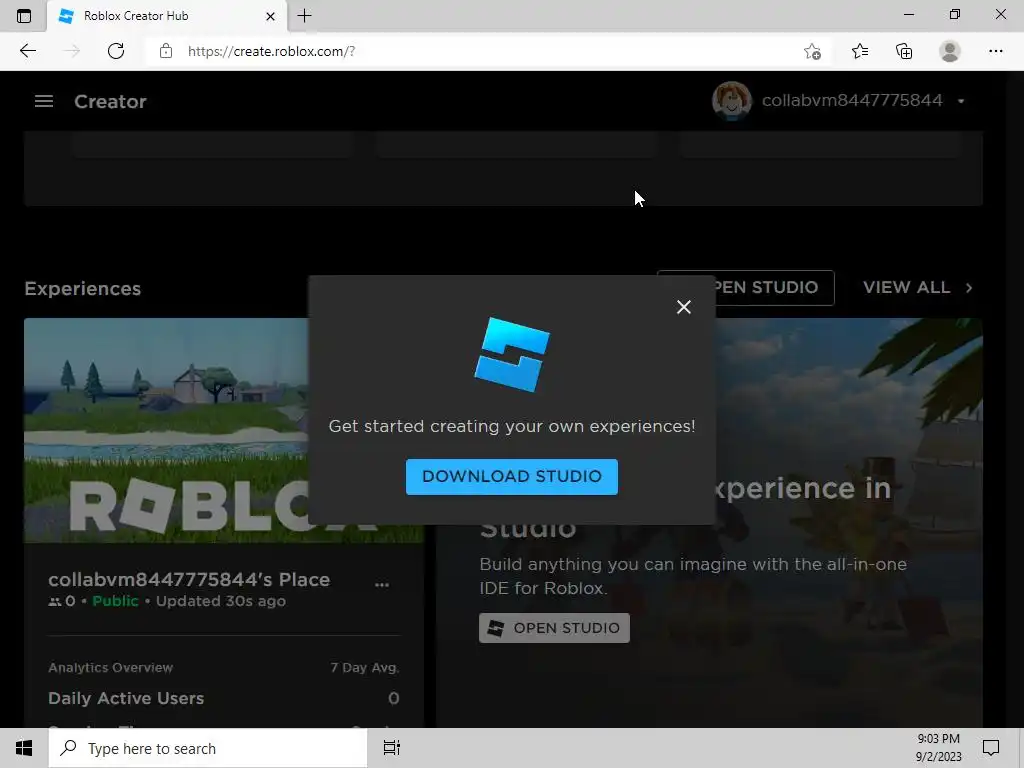1024x768 pixels.
Task: Select the Roblox Creator Hub tab
Action: point(167,16)
